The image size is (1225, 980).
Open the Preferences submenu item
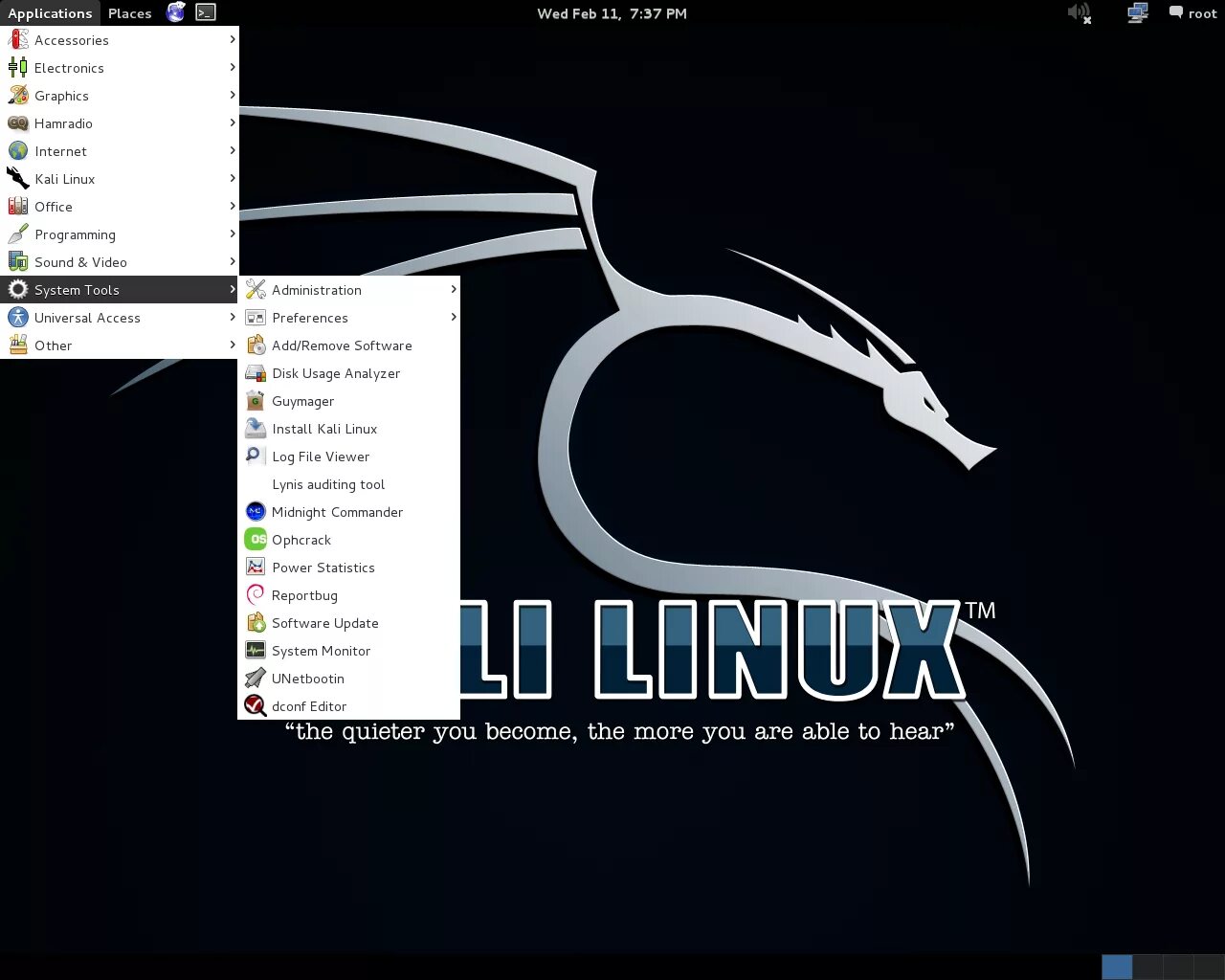coord(349,318)
